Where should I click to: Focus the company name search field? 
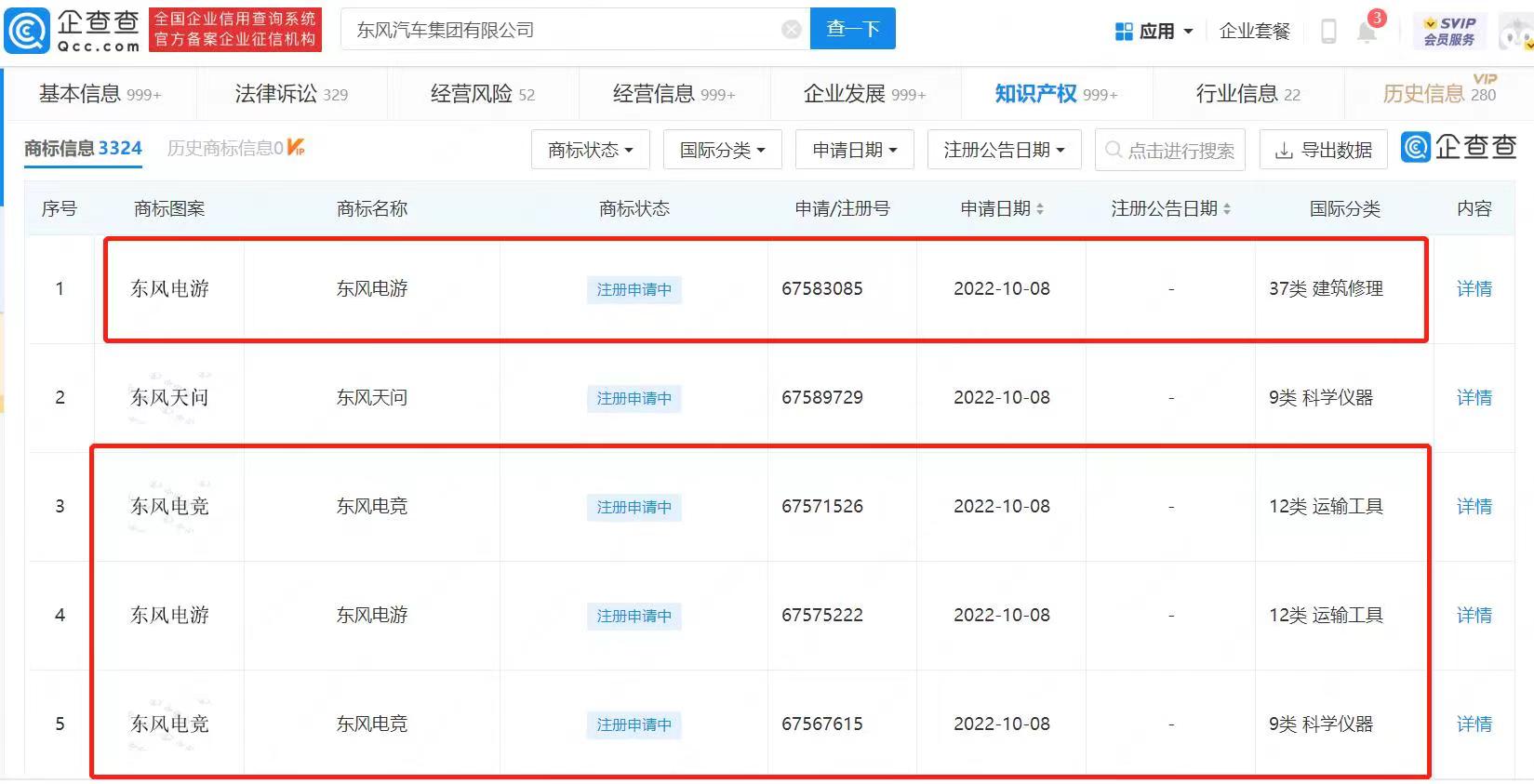pyautogui.click(x=573, y=30)
